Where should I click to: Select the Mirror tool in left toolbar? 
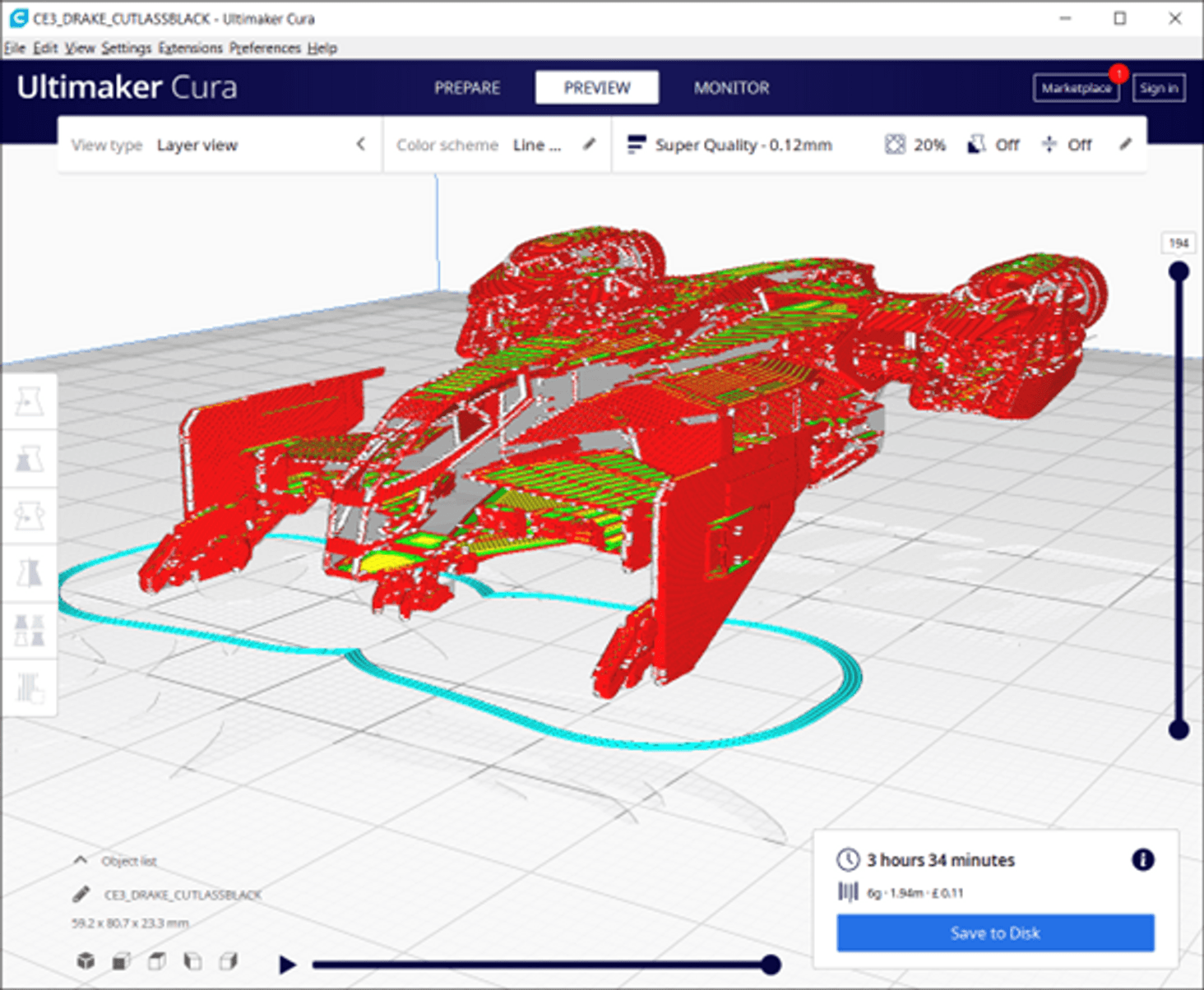pos(29,573)
